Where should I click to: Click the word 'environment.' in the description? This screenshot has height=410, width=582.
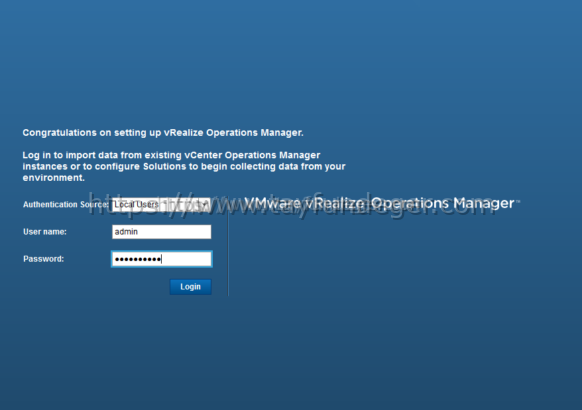(53, 178)
